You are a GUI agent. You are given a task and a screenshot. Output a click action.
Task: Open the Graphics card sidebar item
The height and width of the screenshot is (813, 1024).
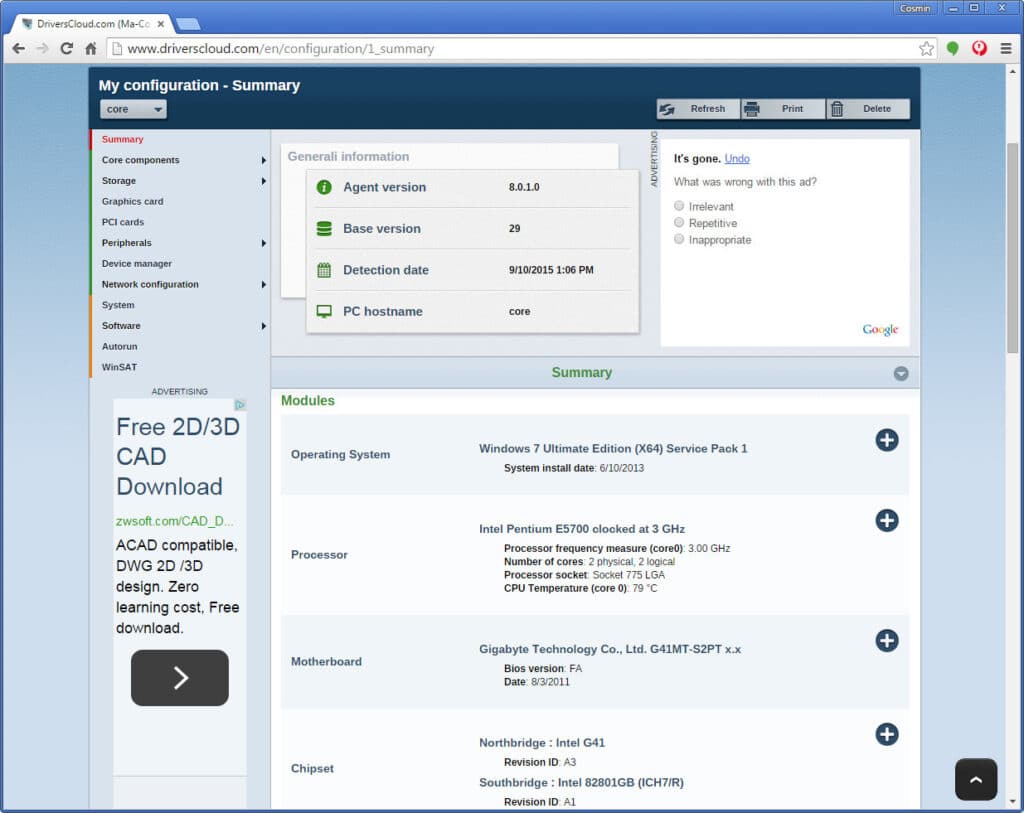point(133,201)
